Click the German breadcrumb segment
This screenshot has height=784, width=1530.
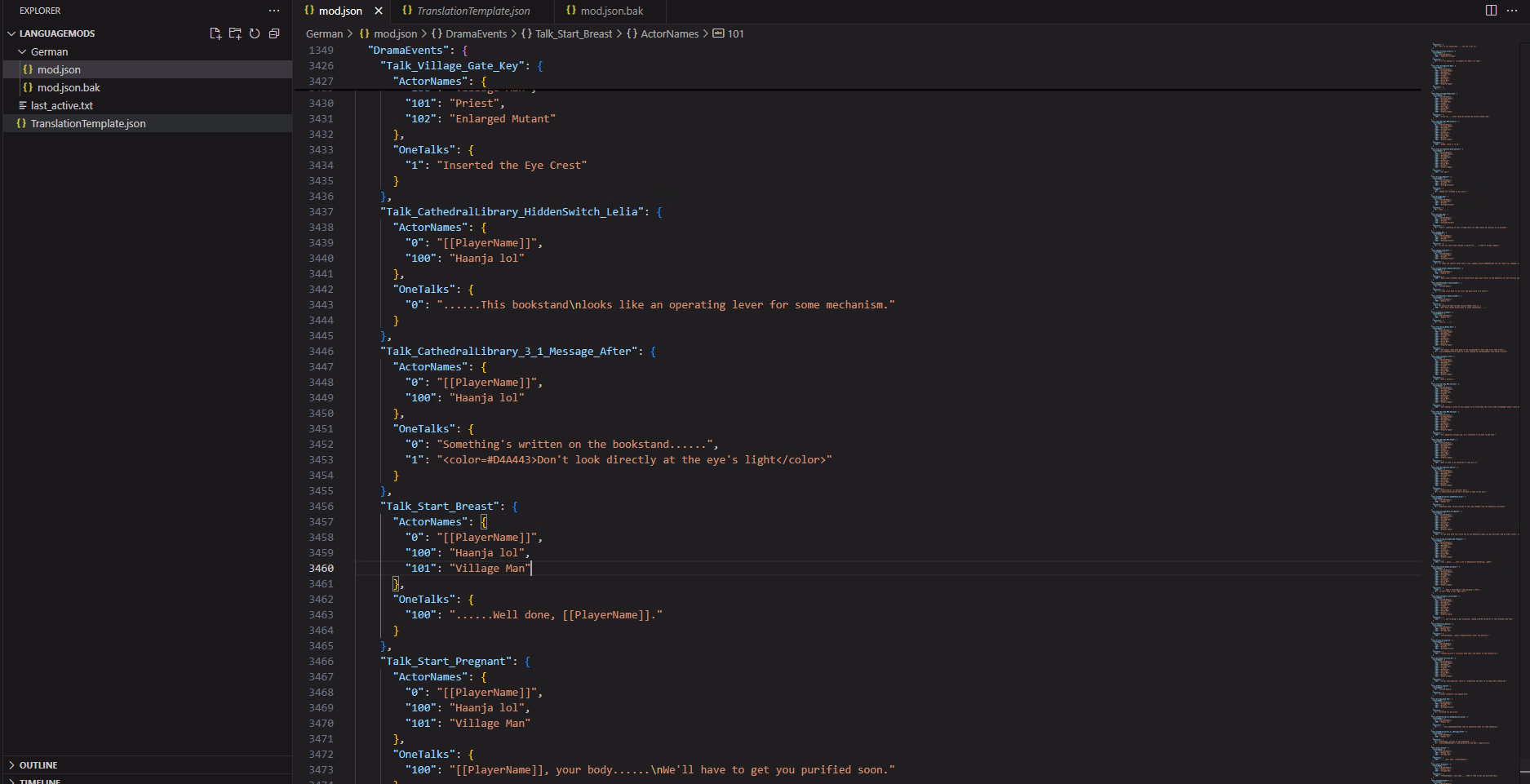pyautogui.click(x=324, y=33)
